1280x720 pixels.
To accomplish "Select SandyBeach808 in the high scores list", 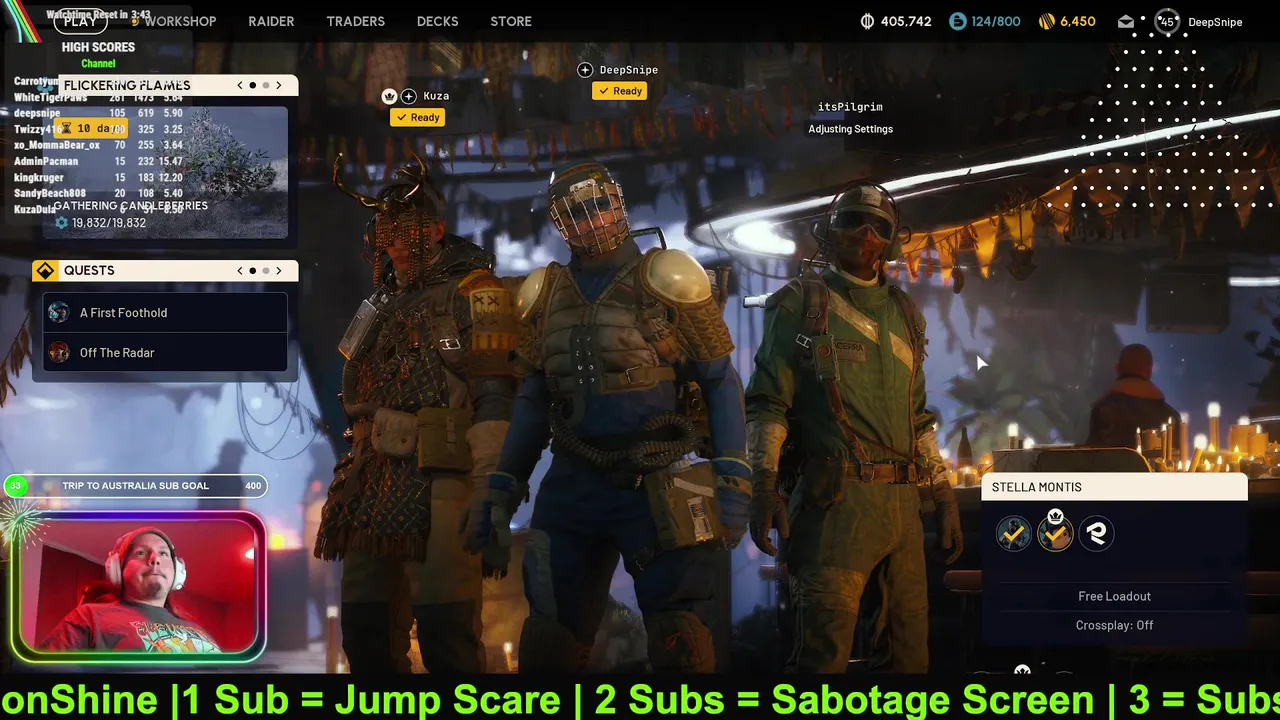I will point(50,193).
